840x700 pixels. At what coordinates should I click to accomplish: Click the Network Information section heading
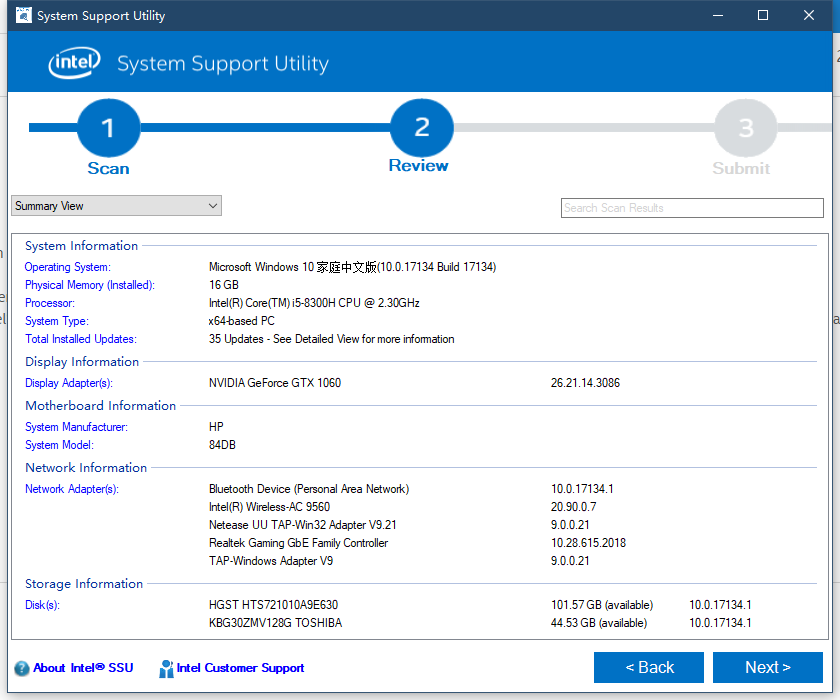86,468
